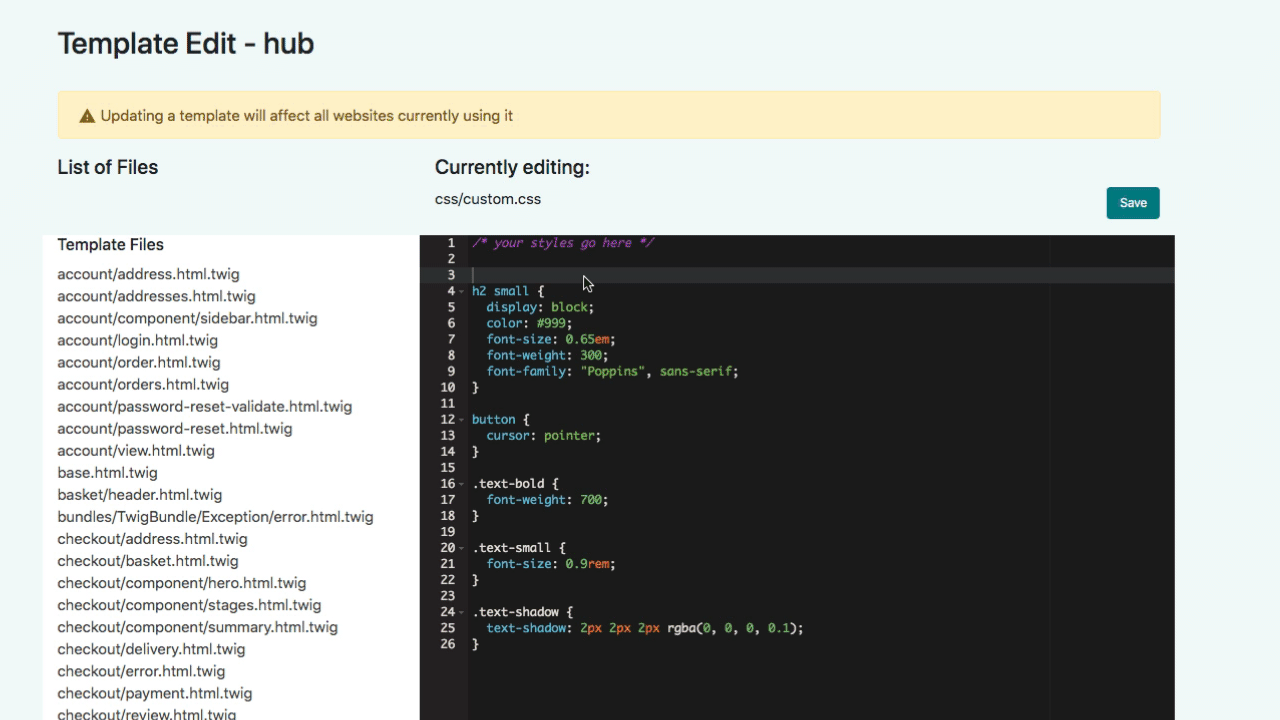Open account/password-reset-validate.html.twig file
The image size is (1280, 720).
click(205, 406)
